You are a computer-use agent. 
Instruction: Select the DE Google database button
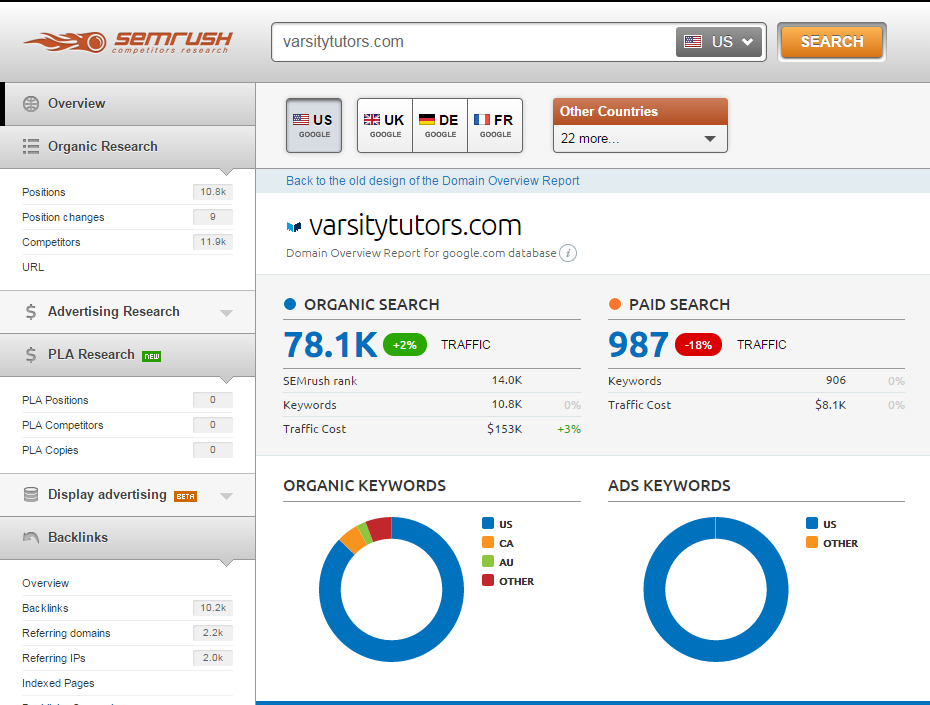point(440,126)
